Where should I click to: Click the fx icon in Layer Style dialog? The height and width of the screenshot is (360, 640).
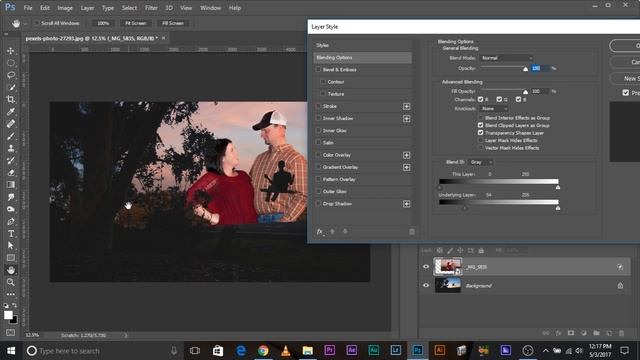click(320, 231)
